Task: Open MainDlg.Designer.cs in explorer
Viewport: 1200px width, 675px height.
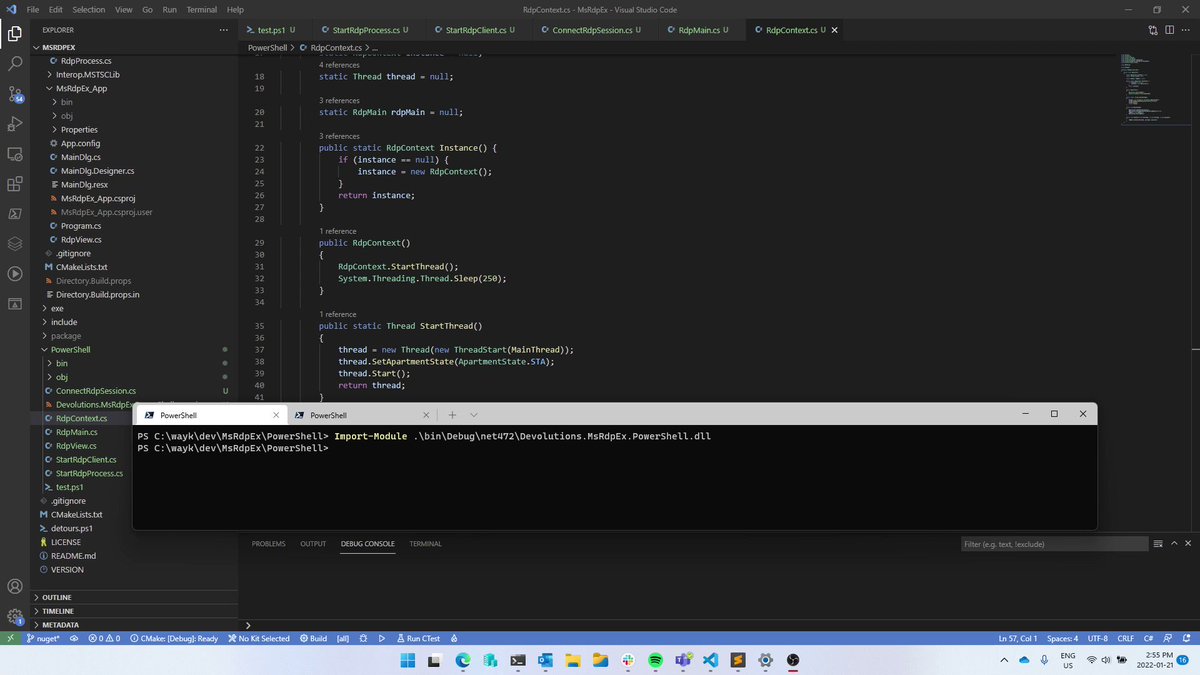Action: coord(97,171)
